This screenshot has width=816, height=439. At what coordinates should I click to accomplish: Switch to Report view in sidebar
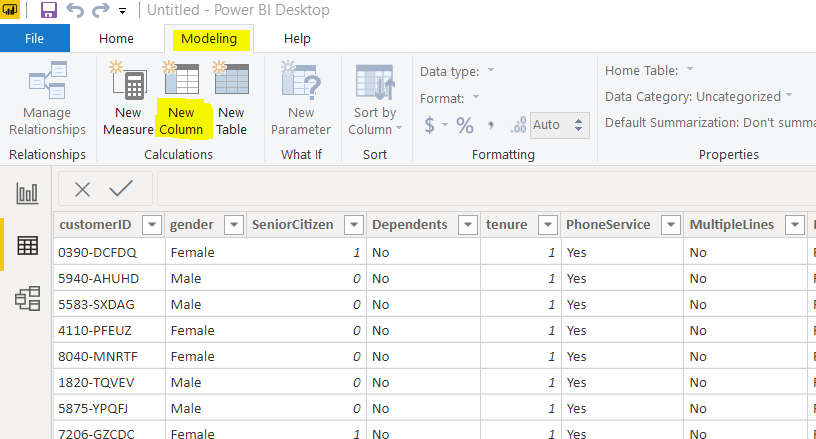point(27,193)
